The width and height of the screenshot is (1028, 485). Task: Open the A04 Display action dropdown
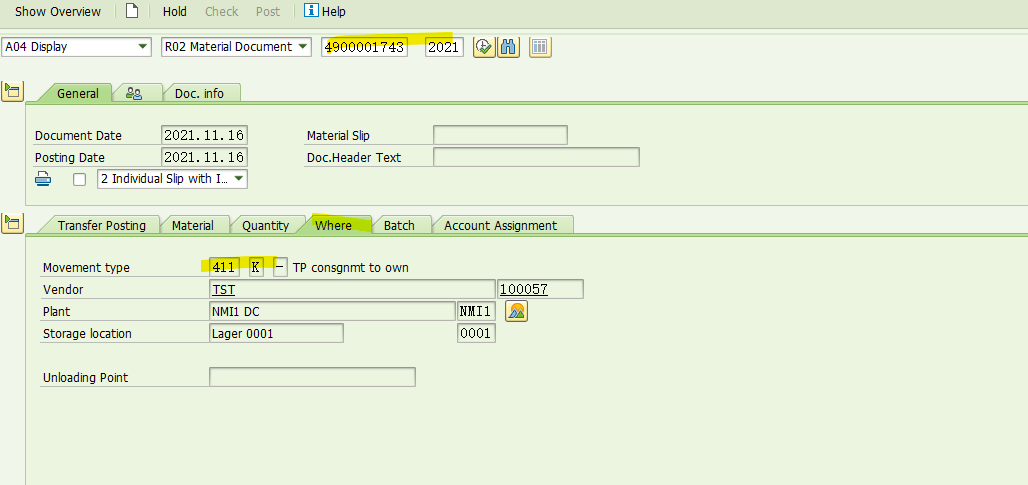[77, 47]
